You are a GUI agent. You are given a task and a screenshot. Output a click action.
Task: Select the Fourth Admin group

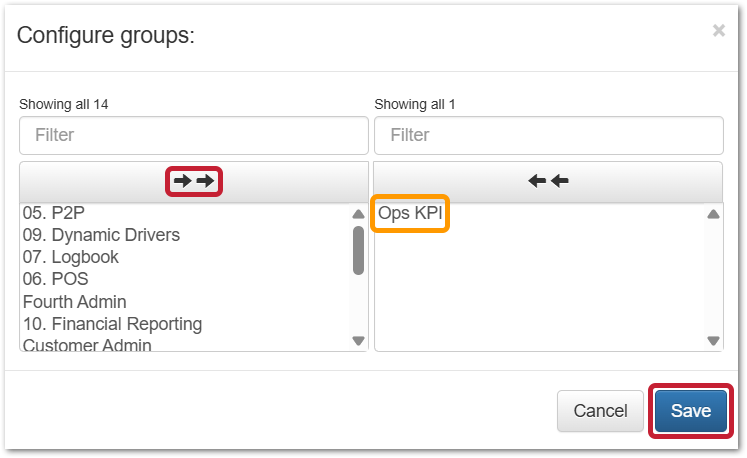pos(74,301)
